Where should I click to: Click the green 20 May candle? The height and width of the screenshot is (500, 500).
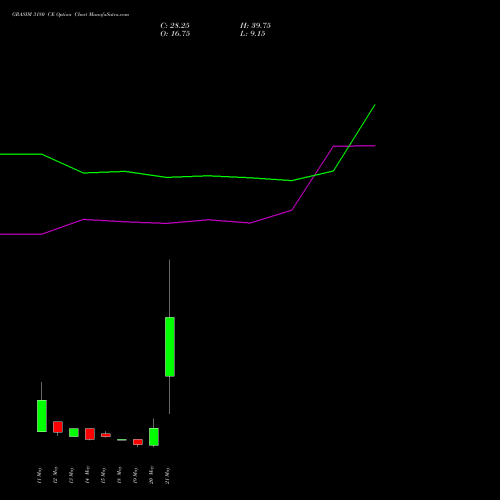[x=154, y=437]
